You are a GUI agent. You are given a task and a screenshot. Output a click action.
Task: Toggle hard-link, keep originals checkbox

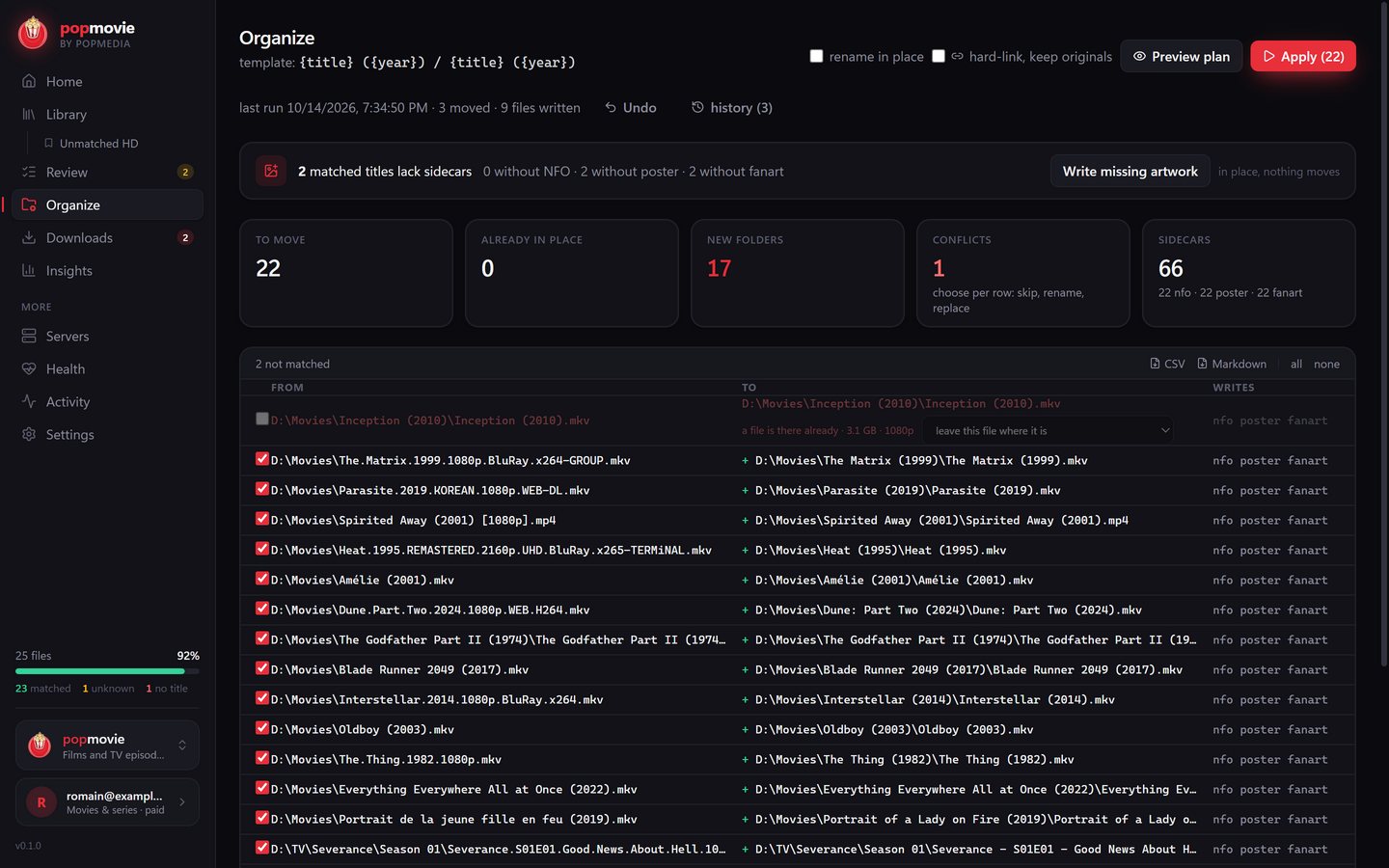coord(938,56)
